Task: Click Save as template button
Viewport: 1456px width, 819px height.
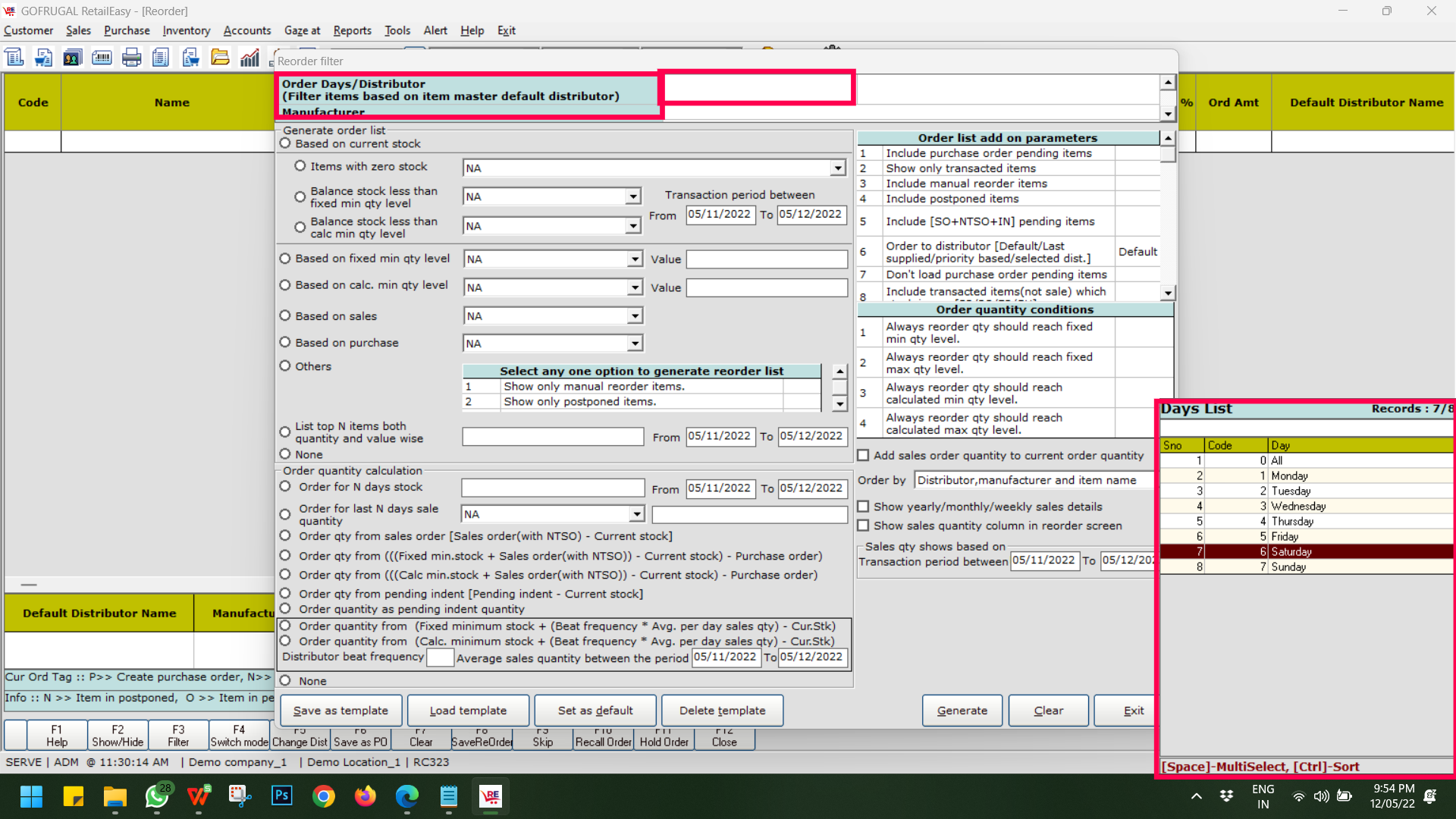Action: click(340, 711)
